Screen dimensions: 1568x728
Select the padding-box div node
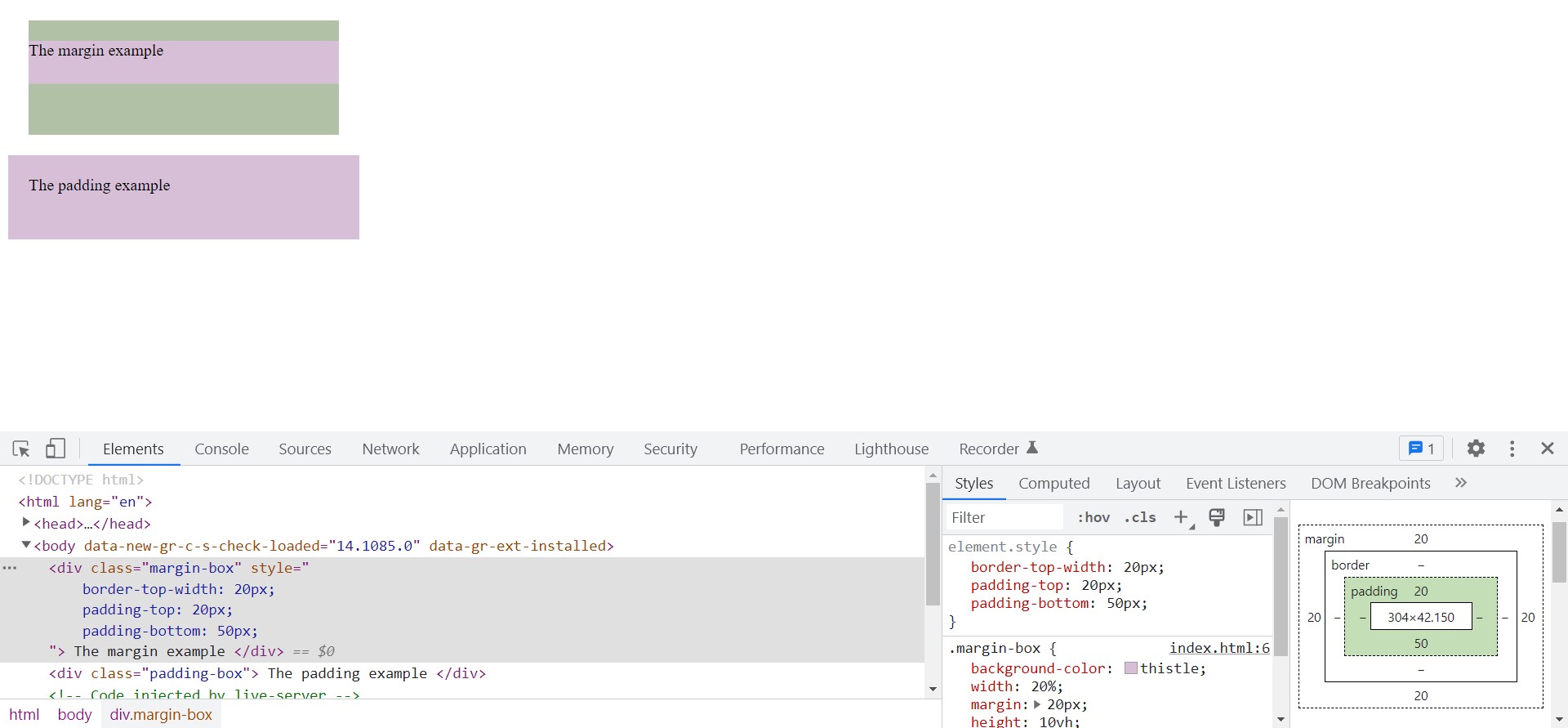[267, 673]
